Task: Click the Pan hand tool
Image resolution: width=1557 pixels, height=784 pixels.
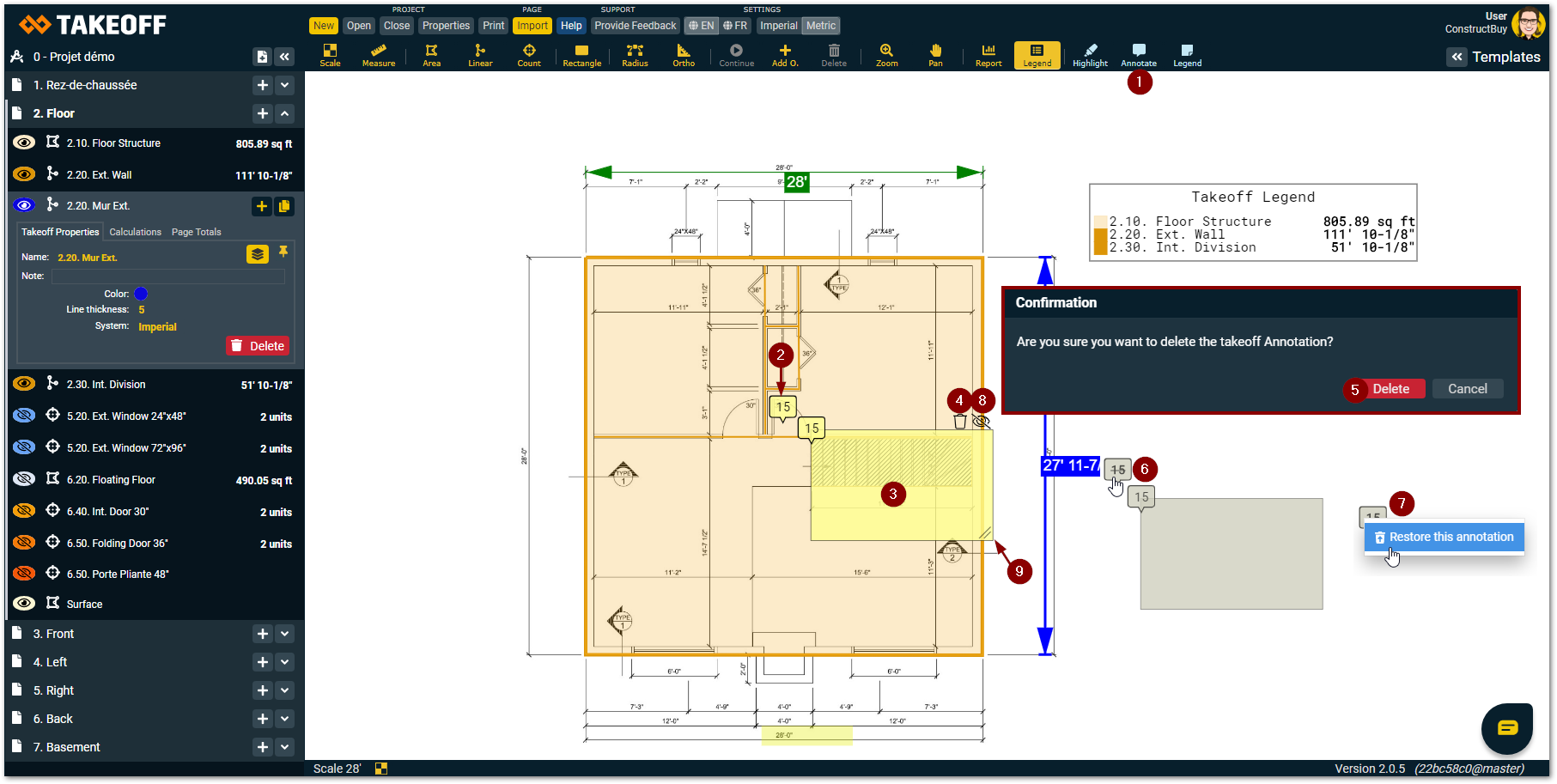Action: [935, 55]
